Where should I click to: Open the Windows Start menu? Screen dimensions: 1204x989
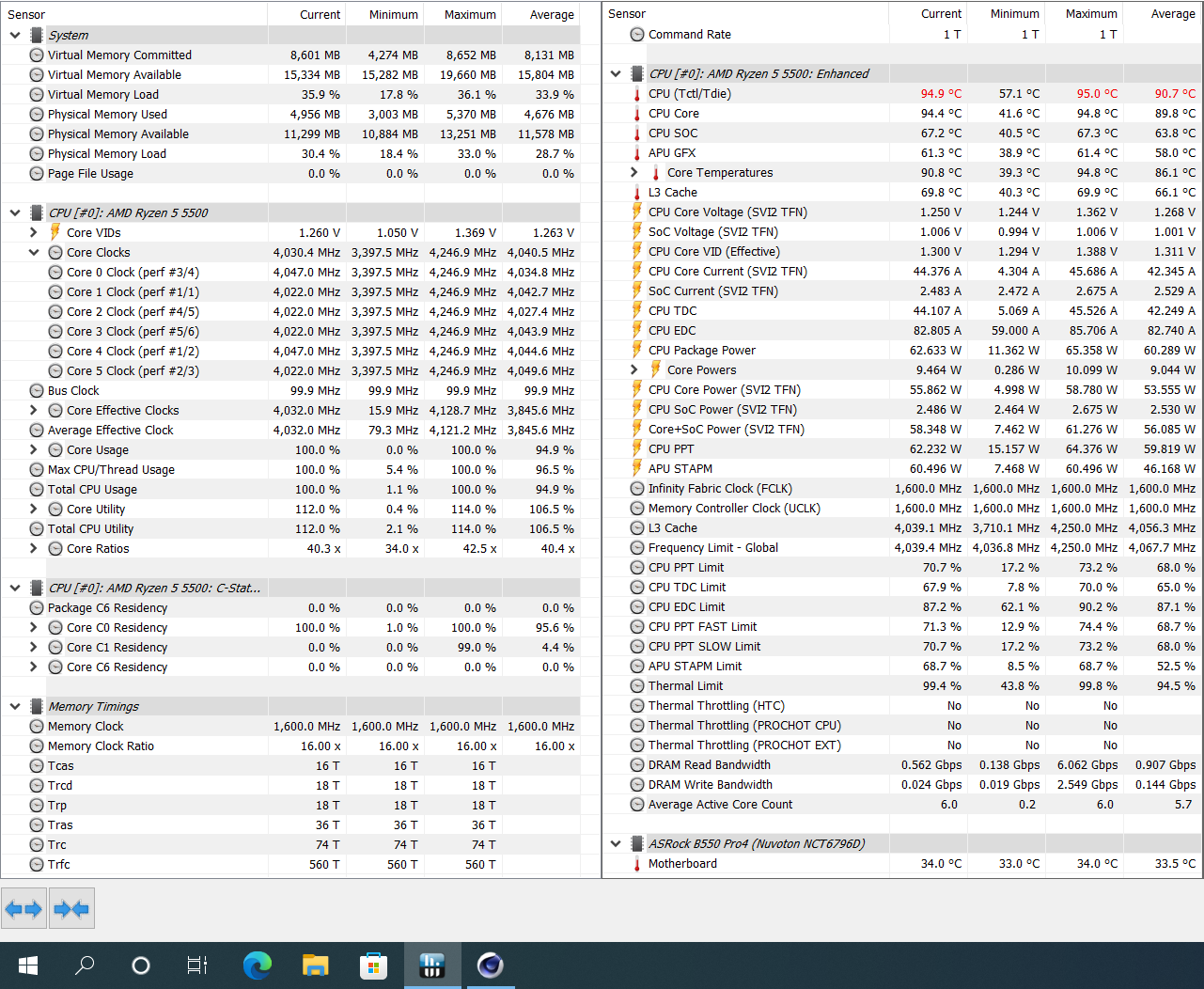point(28,965)
